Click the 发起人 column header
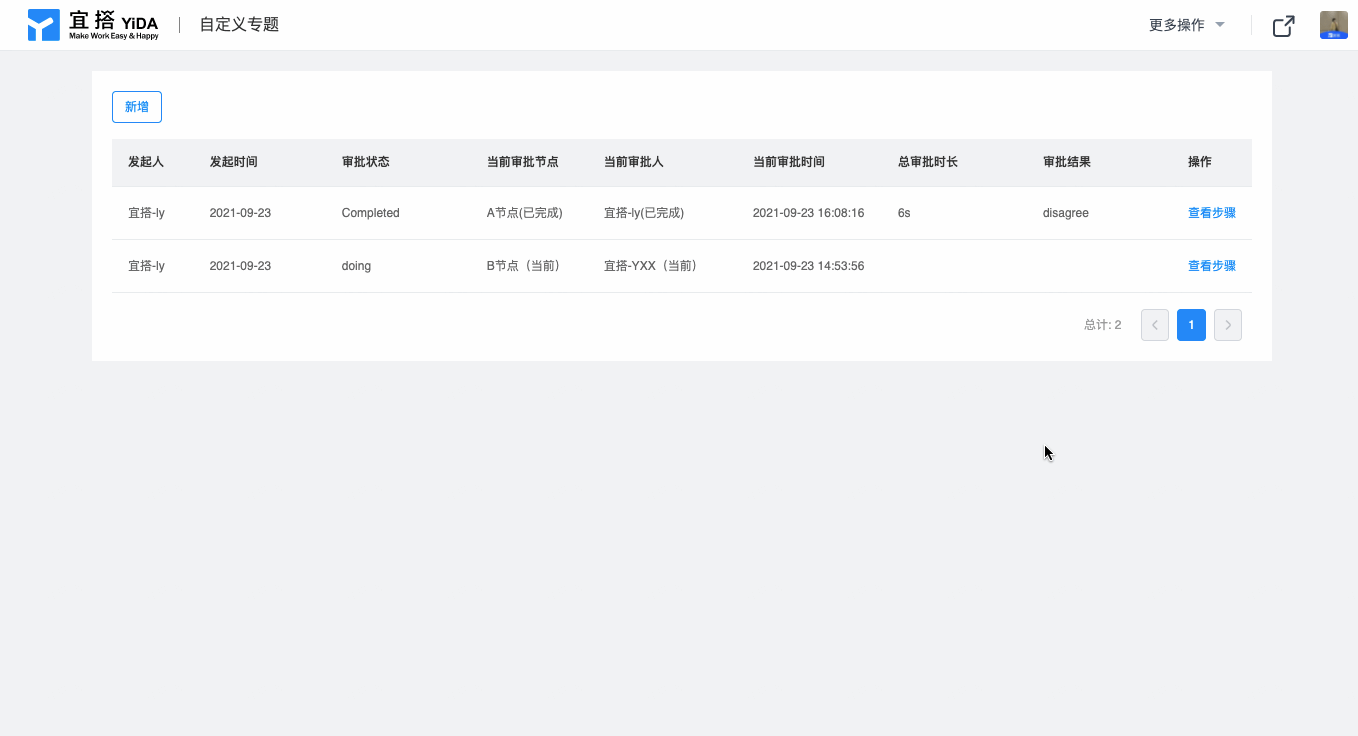The image size is (1358, 736). tap(146, 162)
